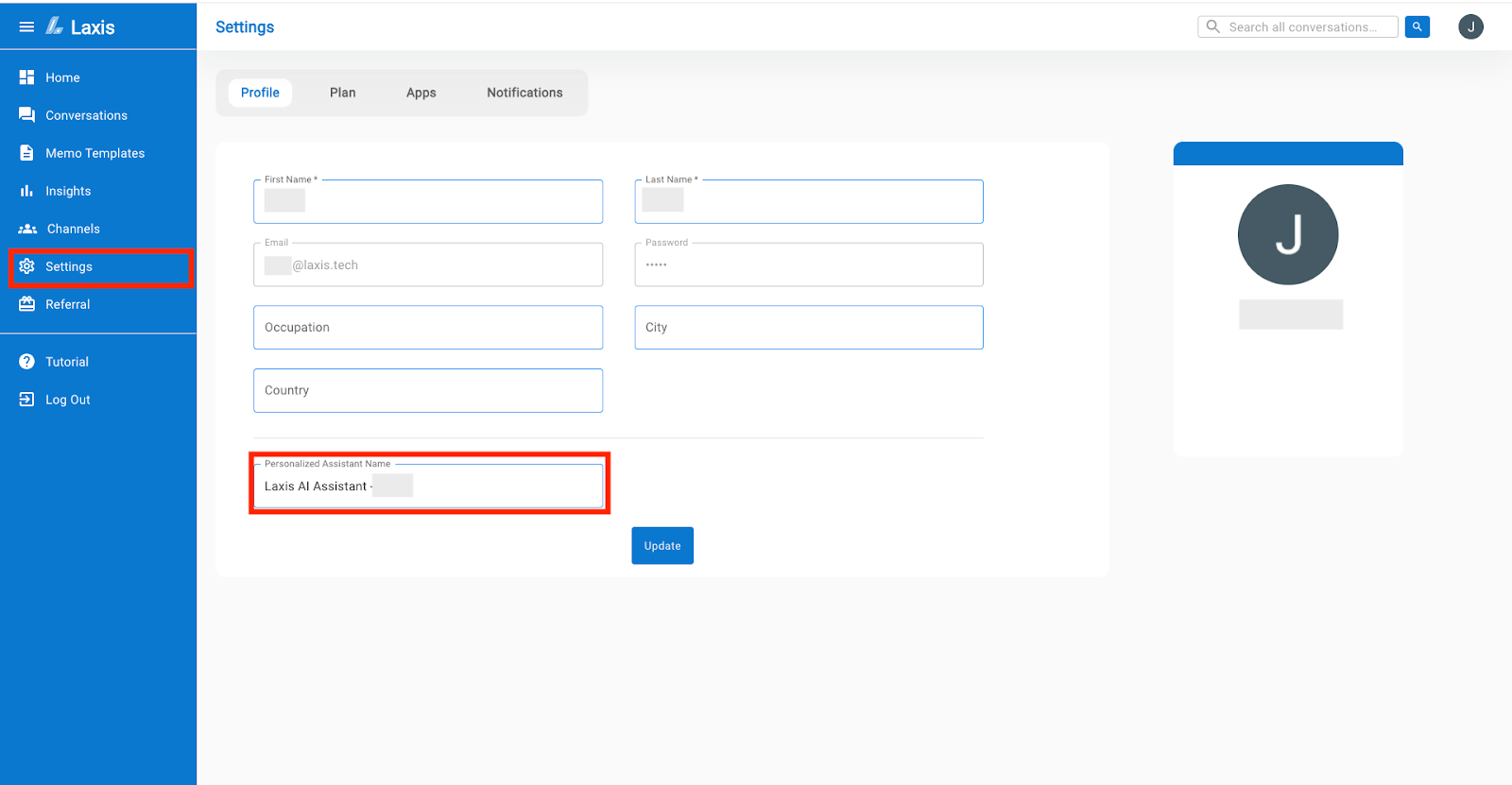Open Tutorial in sidebar
The image size is (1512, 785).
click(x=98, y=362)
